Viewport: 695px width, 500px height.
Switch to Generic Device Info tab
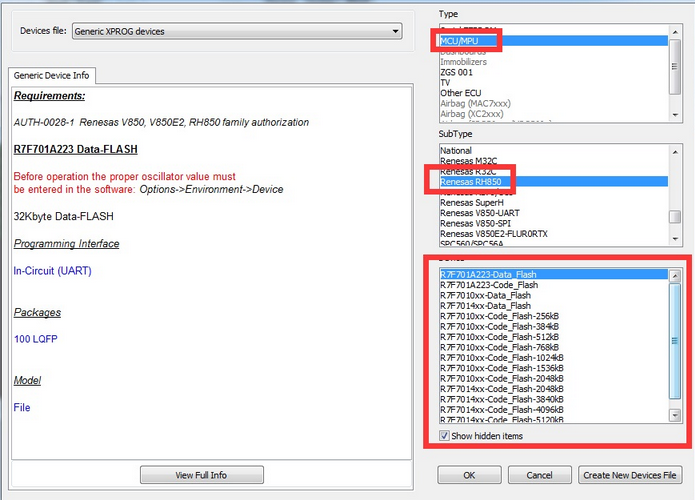(x=51, y=75)
